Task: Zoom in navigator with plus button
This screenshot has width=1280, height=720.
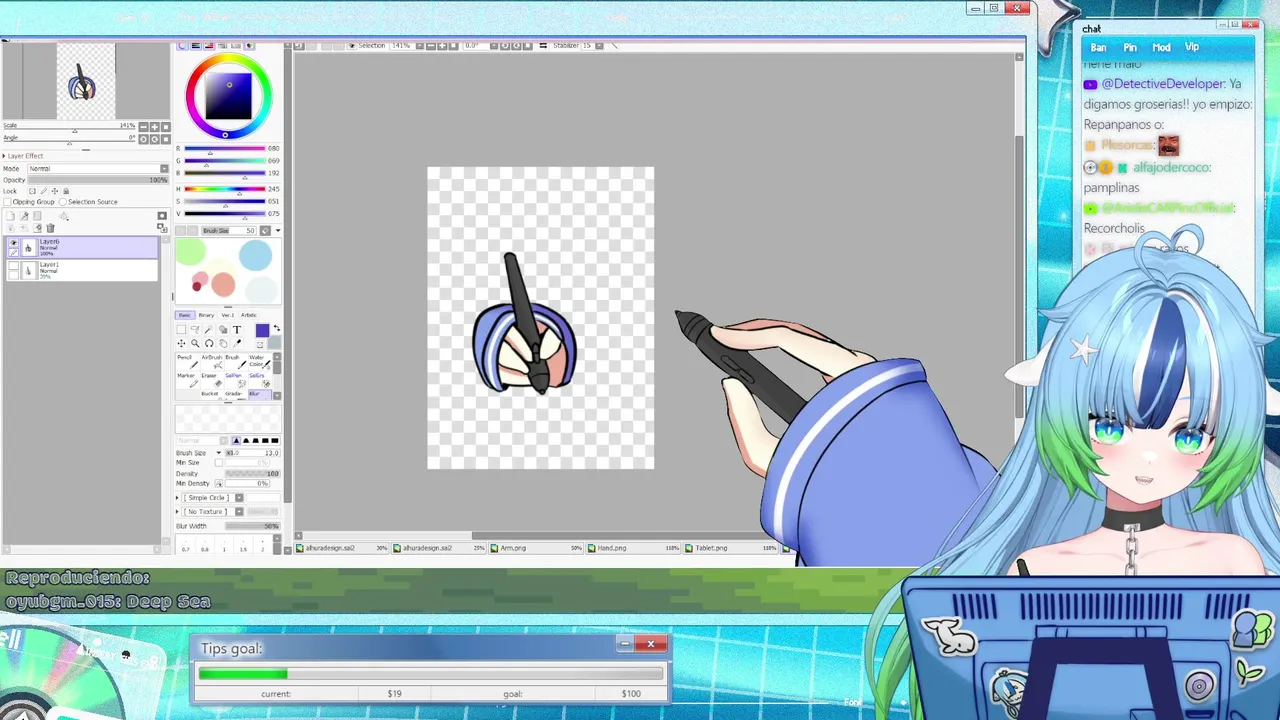Action: pos(155,127)
